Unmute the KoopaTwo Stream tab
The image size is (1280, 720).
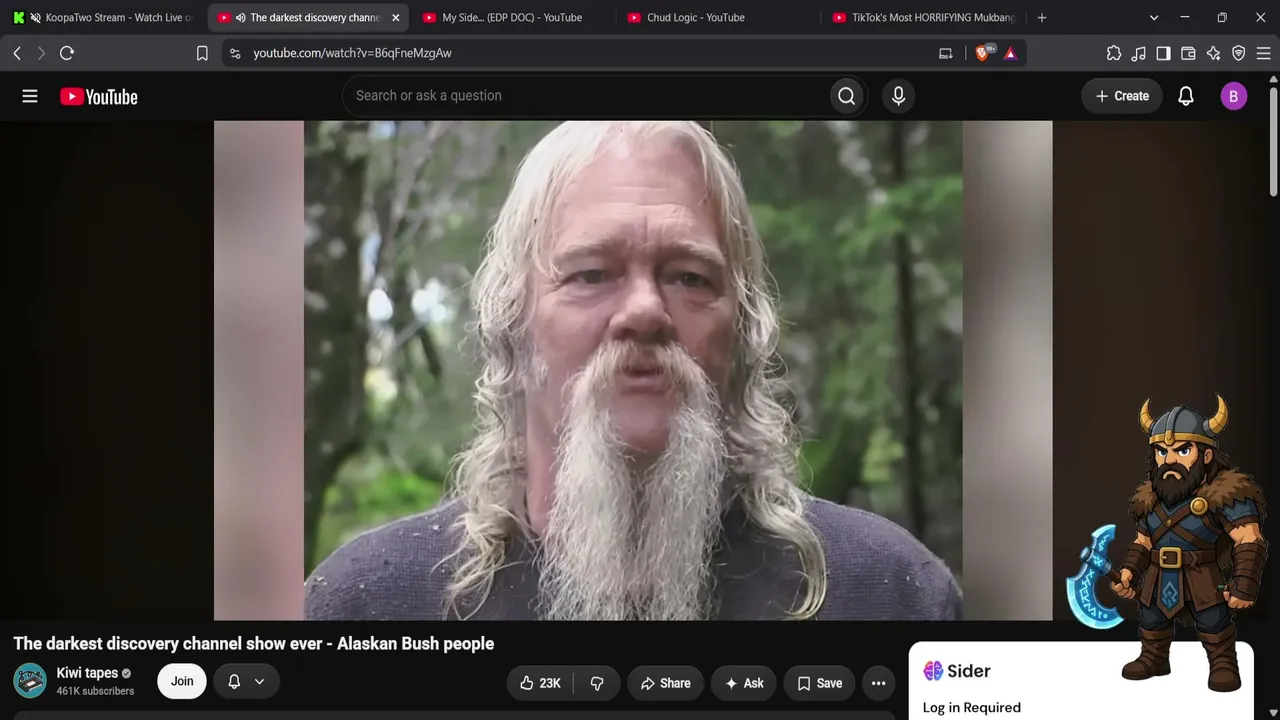click(36, 17)
